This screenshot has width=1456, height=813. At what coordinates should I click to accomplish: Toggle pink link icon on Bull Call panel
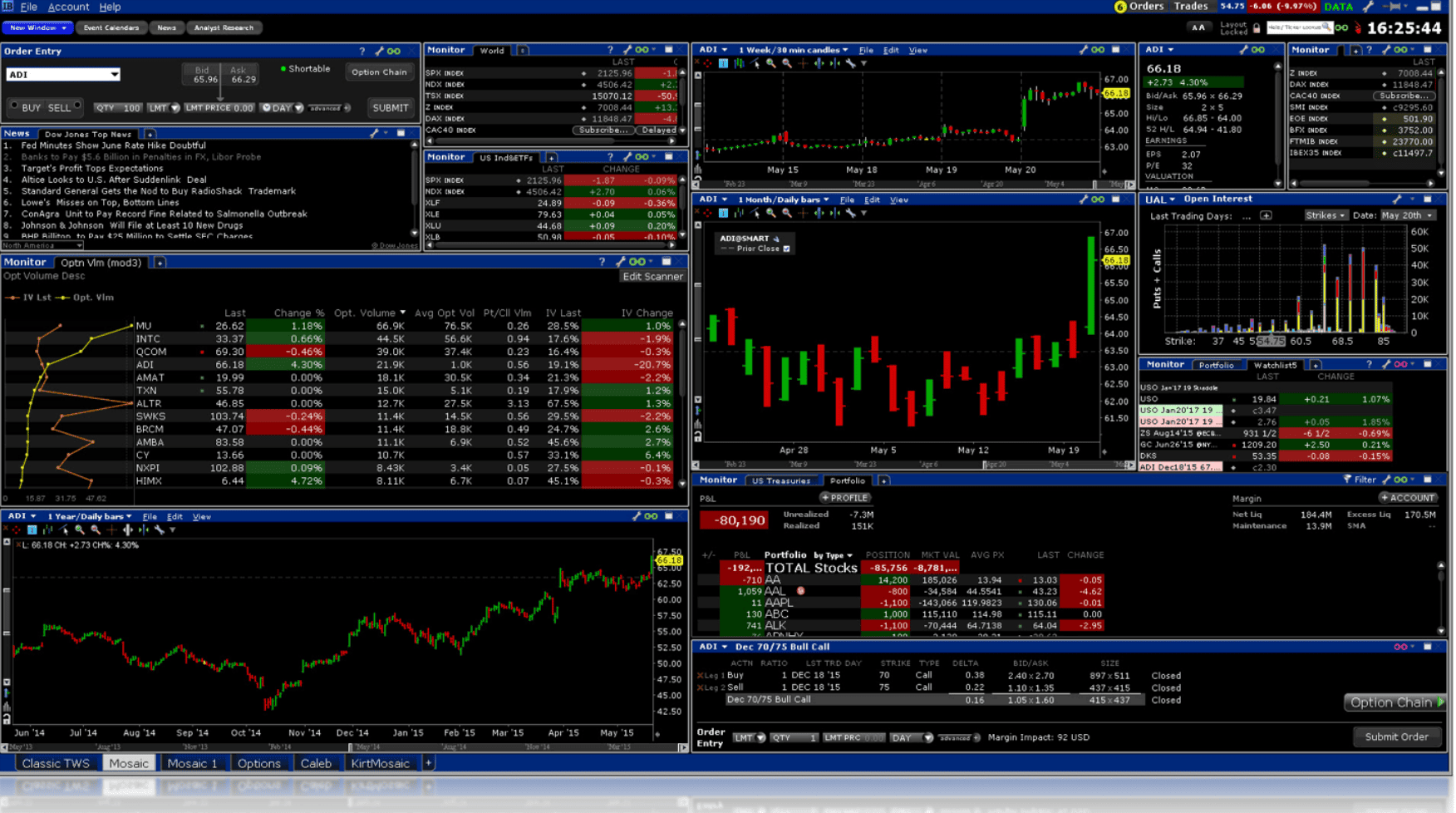(1400, 647)
